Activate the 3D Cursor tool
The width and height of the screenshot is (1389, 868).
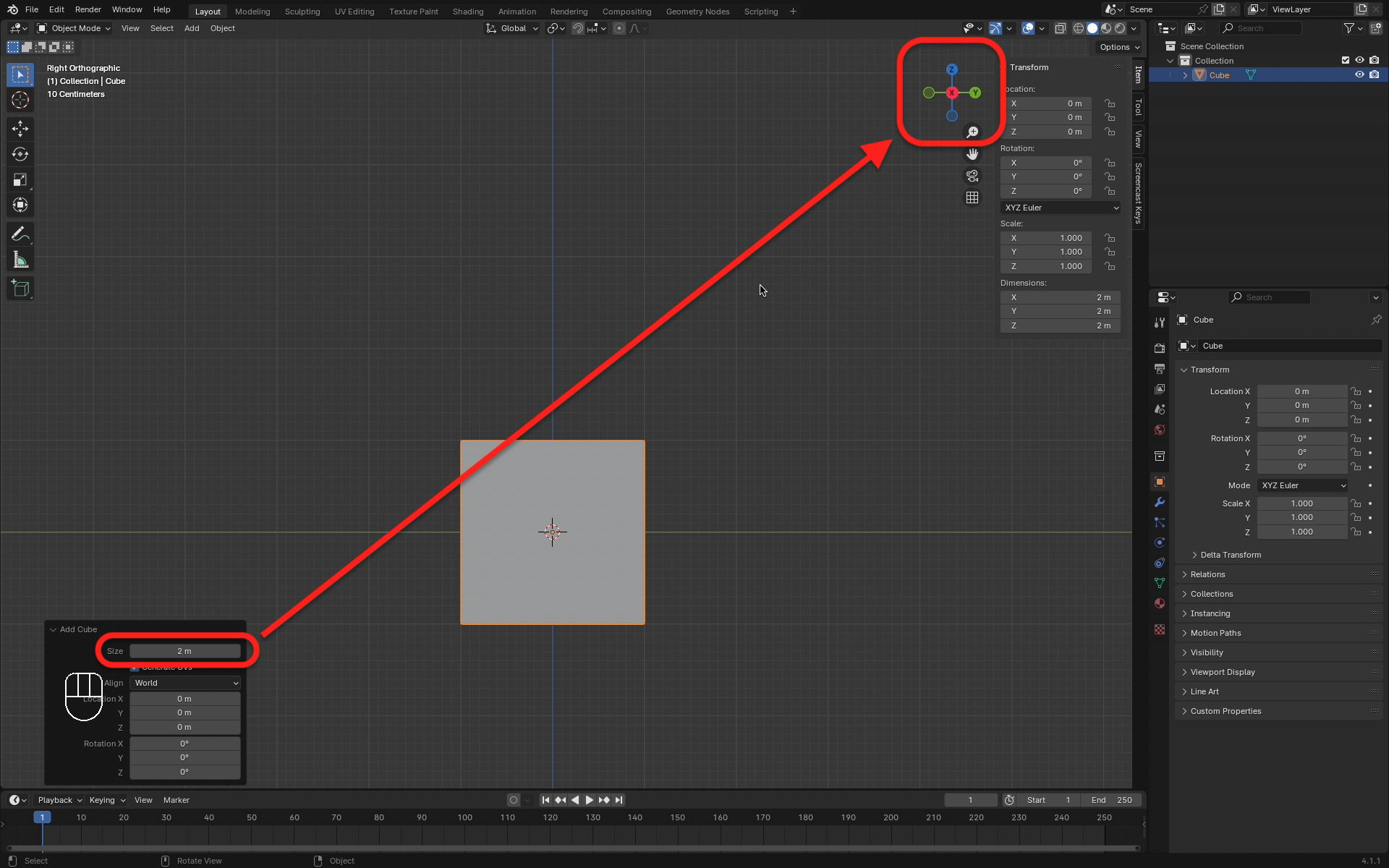point(20,100)
